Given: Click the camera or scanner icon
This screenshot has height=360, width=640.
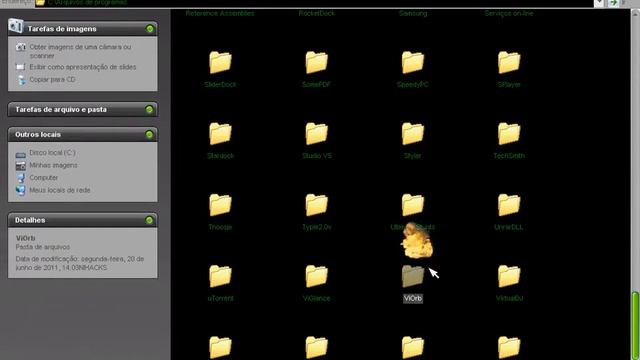Looking at the screenshot, I should (x=21, y=47).
